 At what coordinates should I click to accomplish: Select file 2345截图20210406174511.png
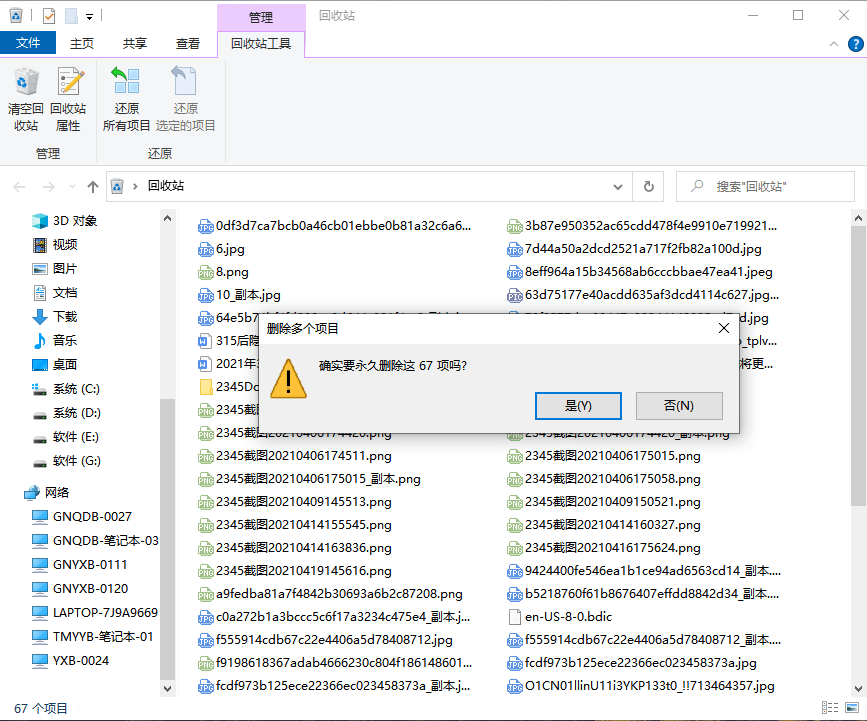(x=295, y=456)
